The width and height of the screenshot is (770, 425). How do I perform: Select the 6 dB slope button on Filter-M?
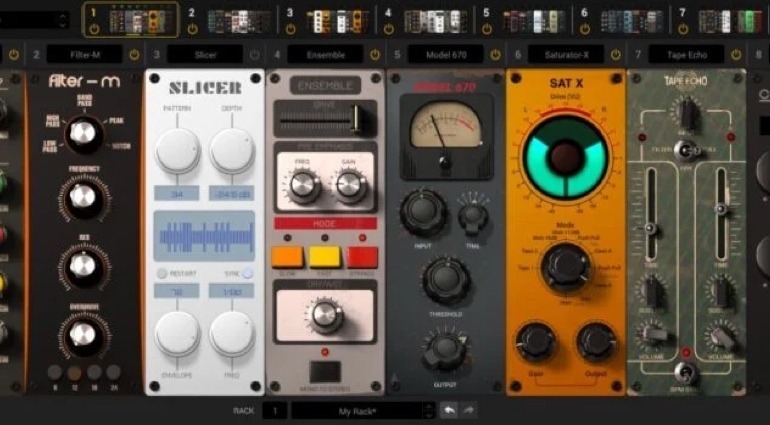click(55, 372)
